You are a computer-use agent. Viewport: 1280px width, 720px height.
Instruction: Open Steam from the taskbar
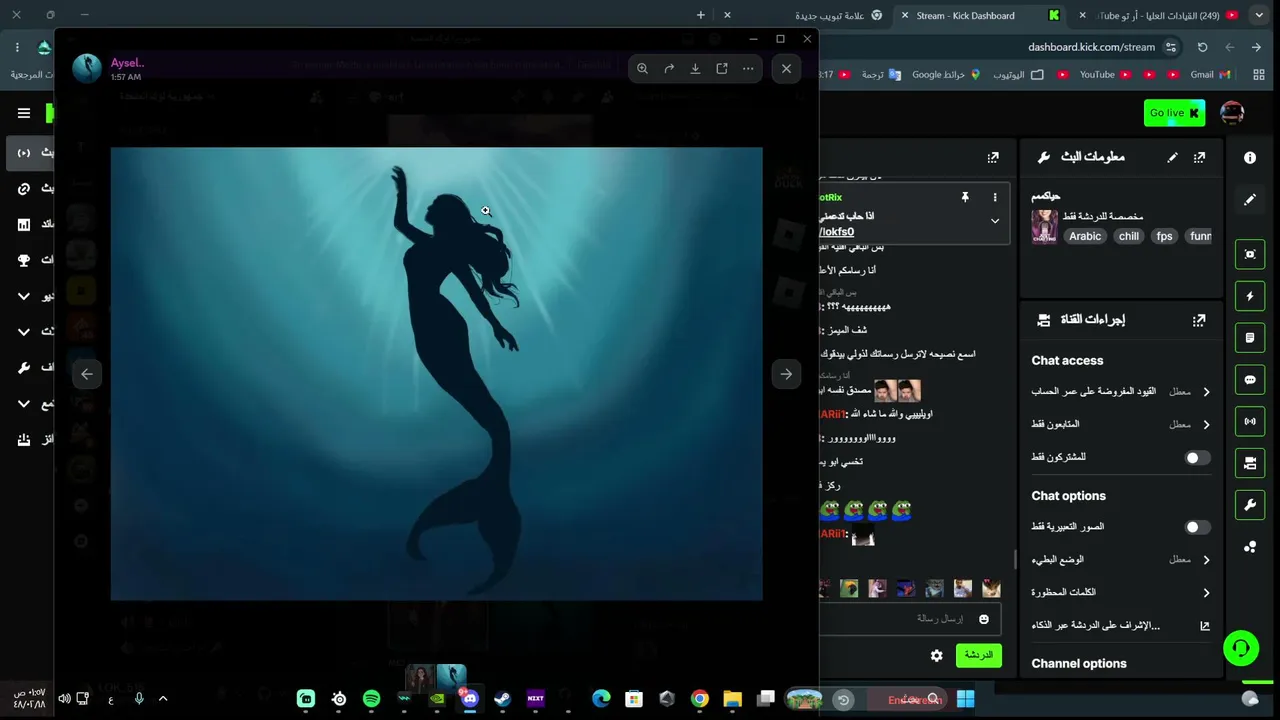[502, 699]
